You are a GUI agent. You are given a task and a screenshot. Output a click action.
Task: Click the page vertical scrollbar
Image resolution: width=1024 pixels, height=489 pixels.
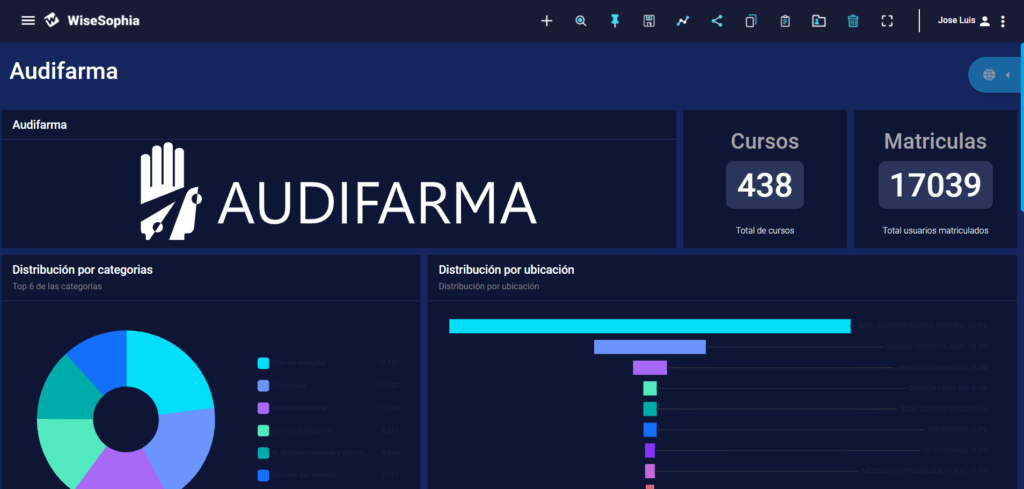tap(1021, 127)
